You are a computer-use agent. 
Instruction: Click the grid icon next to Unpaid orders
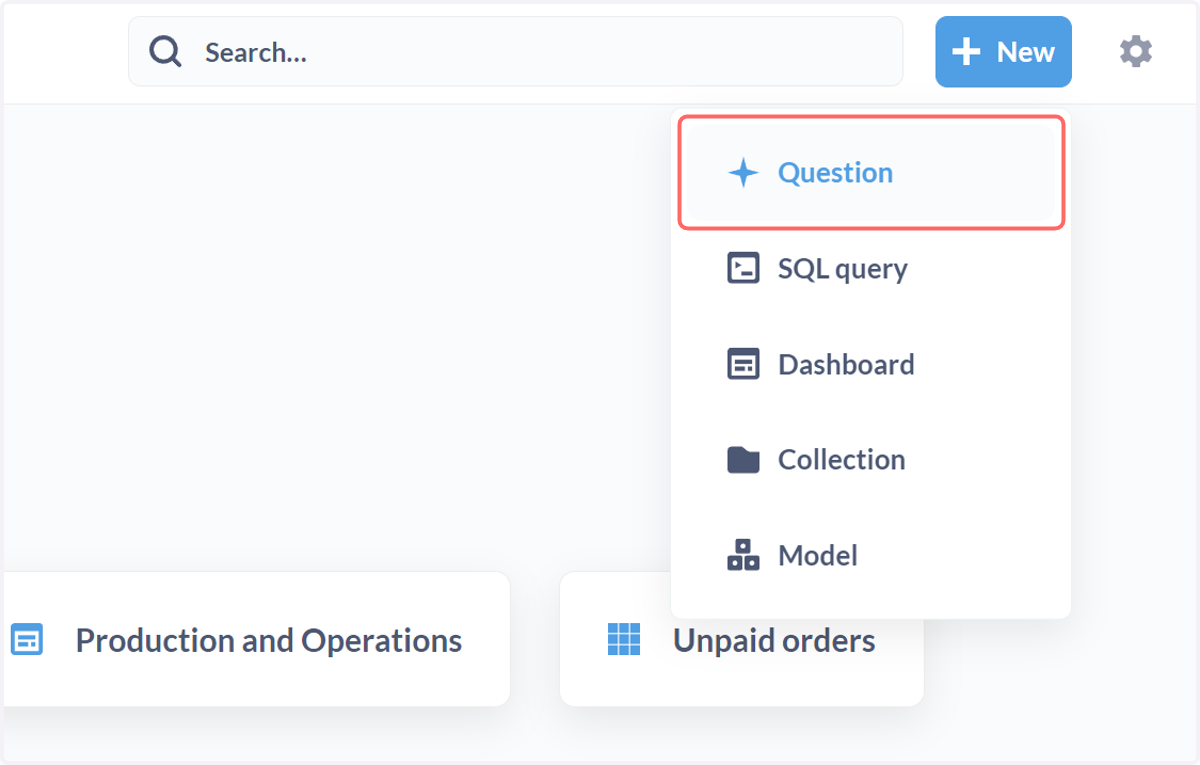click(x=624, y=639)
